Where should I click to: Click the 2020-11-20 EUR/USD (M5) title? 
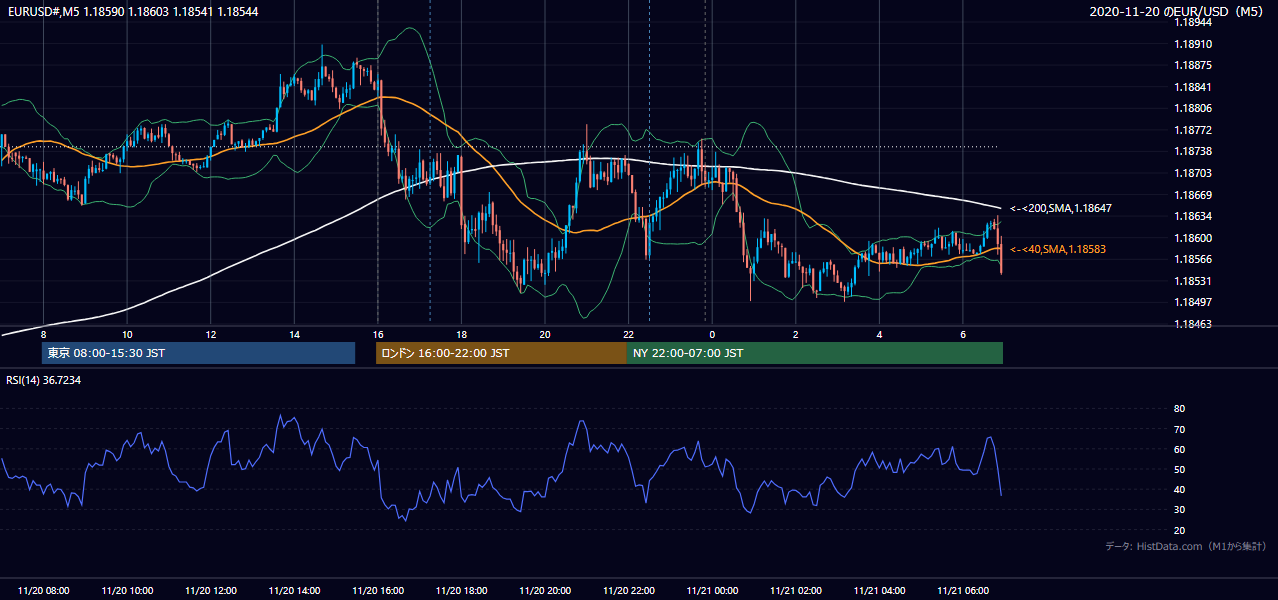coord(1177,11)
